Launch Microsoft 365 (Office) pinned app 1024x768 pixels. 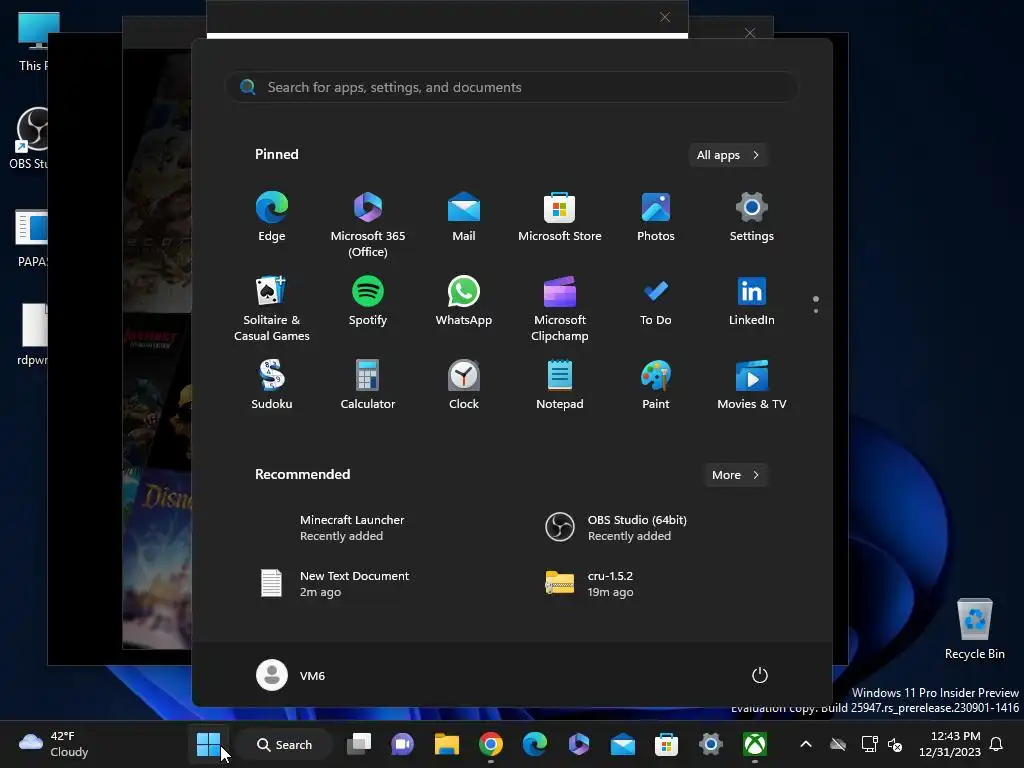(368, 225)
